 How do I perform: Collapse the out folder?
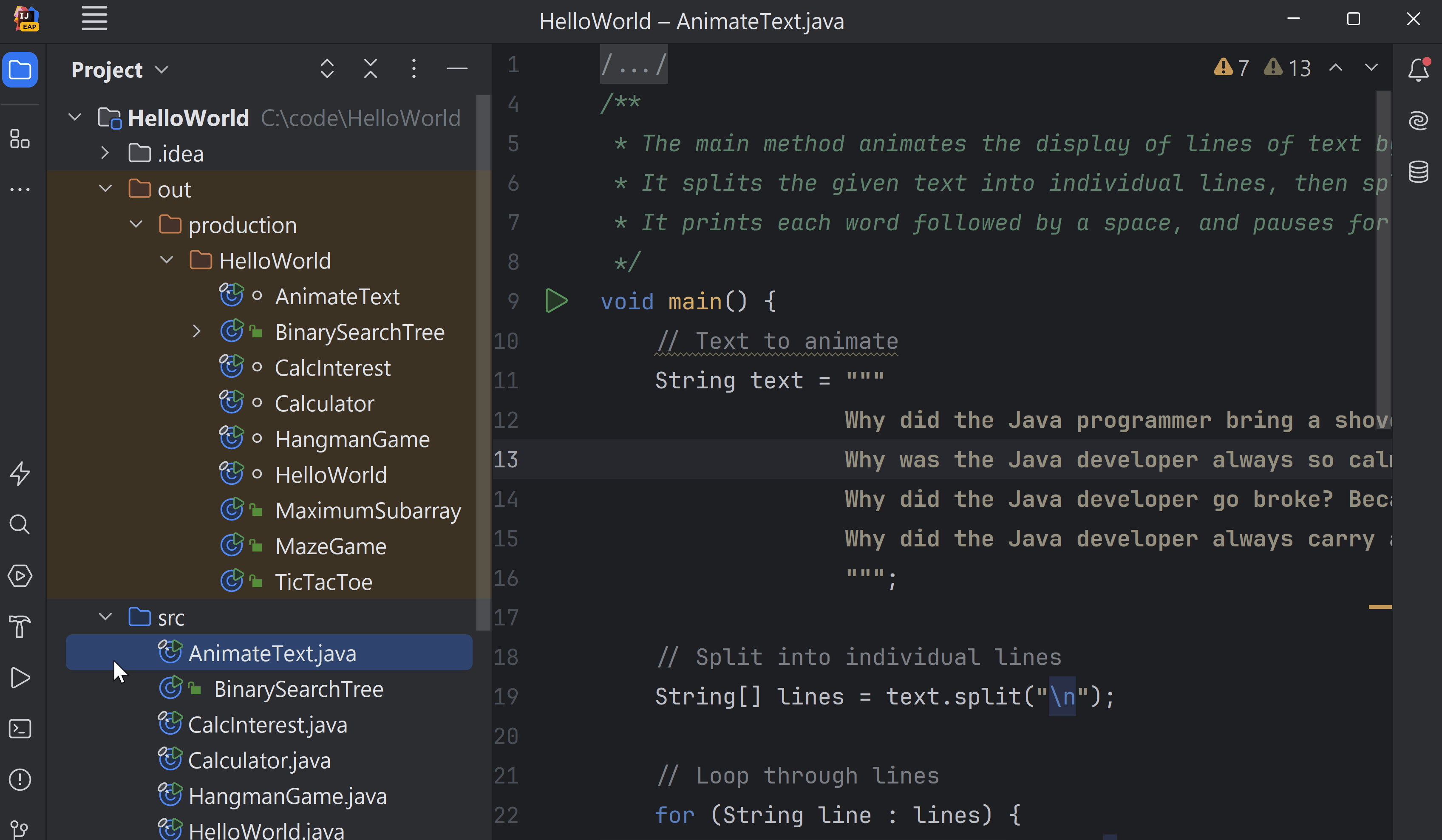105,189
